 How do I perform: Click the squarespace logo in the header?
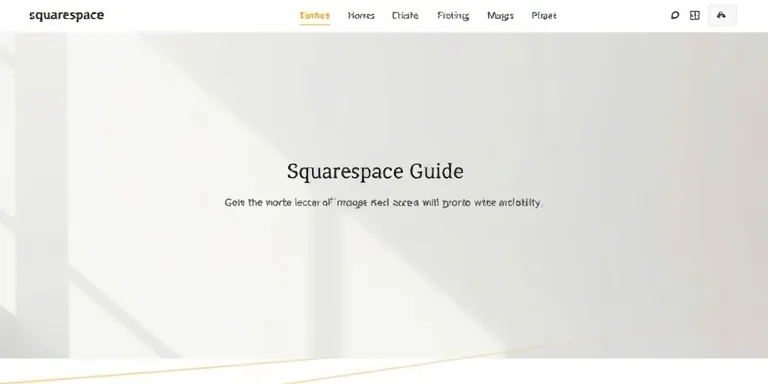tap(66, 15)
